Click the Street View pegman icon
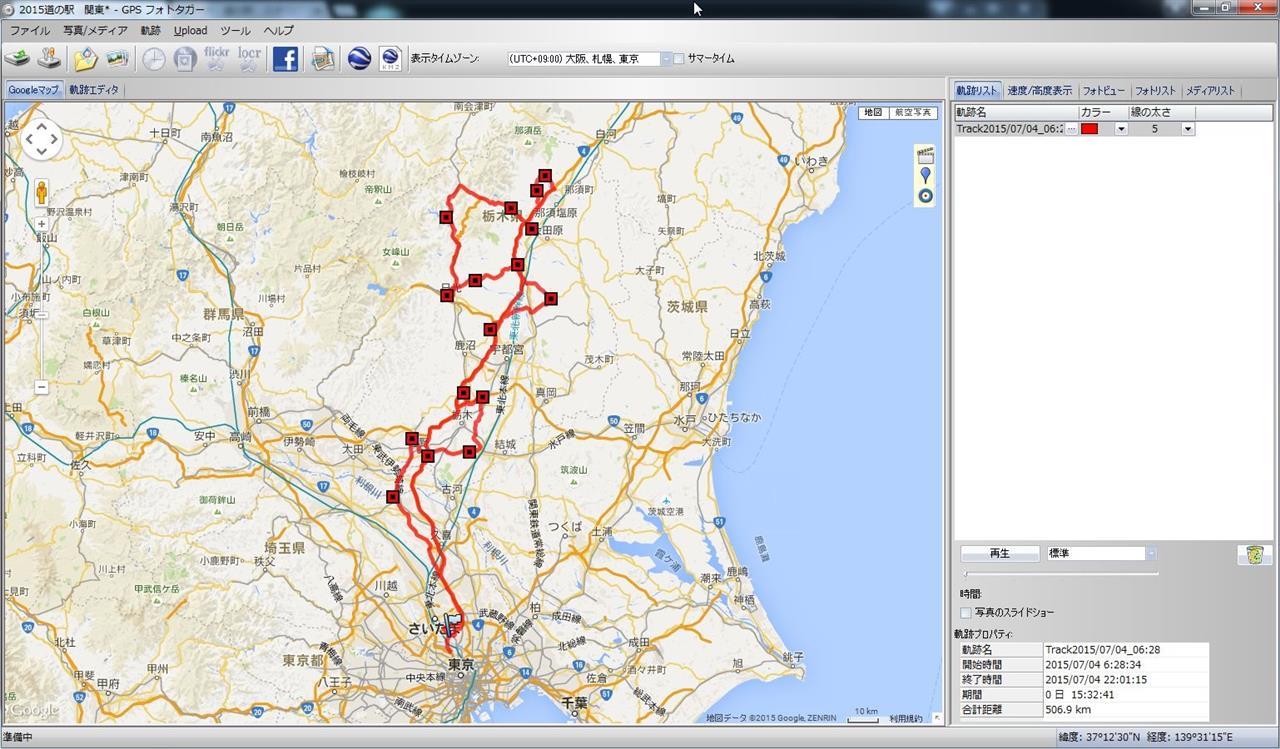Viewport: 1280px width, 749px height. 41,192
